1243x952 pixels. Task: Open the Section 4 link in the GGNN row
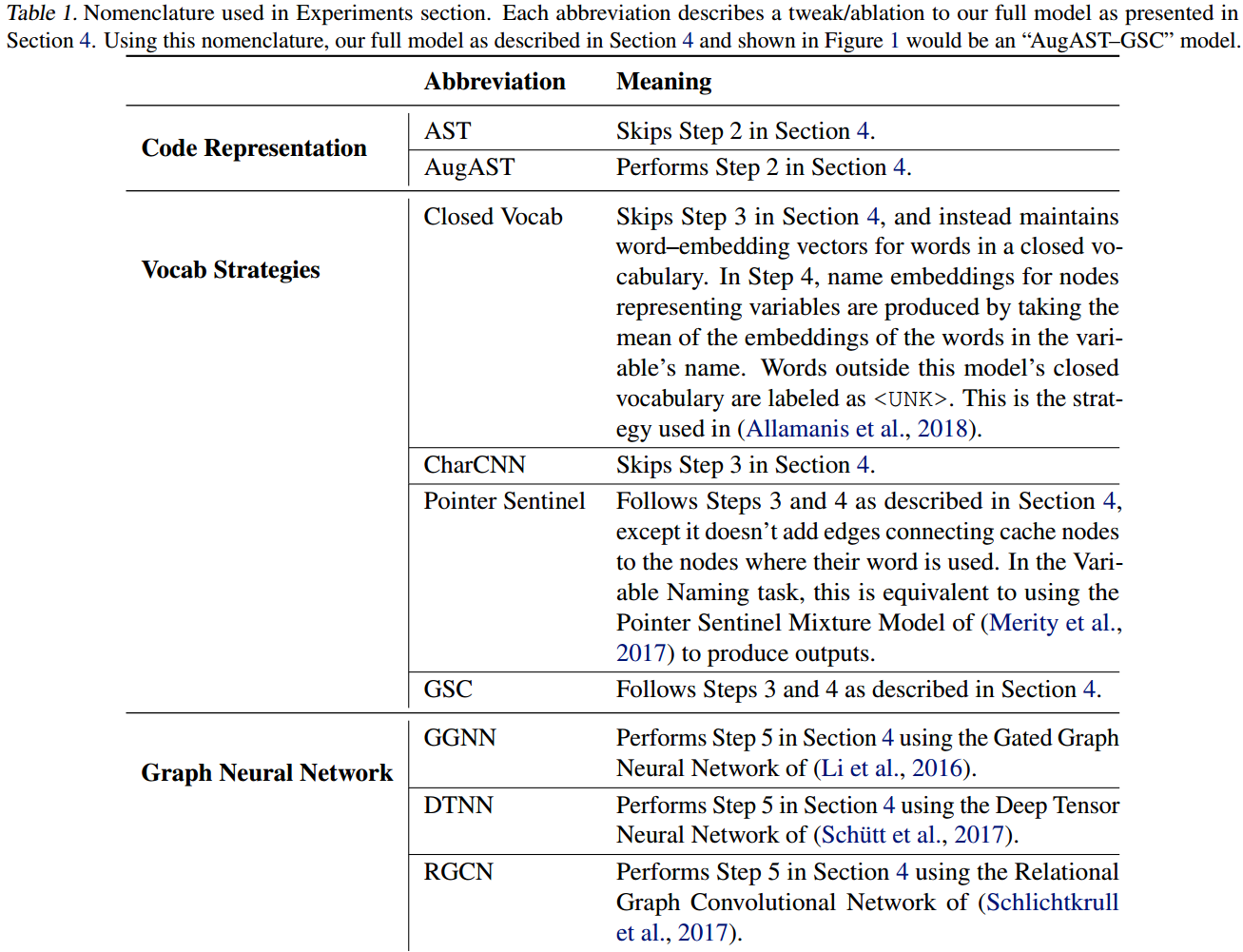point(887,737)
